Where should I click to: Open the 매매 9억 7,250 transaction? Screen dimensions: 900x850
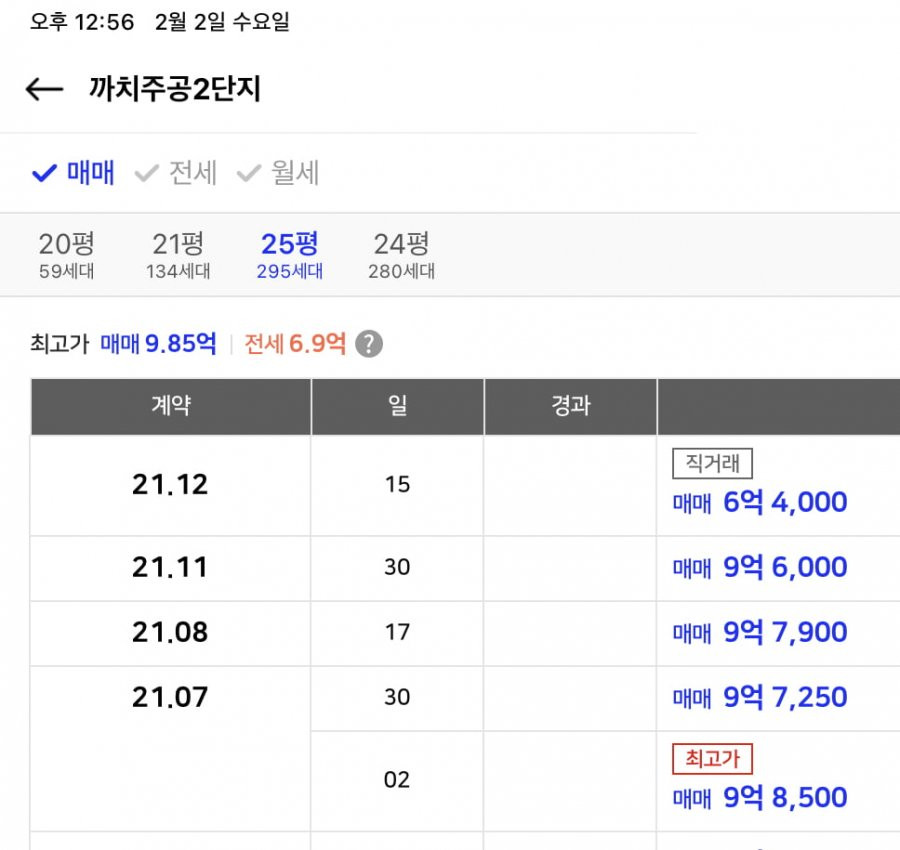(x=760, y=697)
